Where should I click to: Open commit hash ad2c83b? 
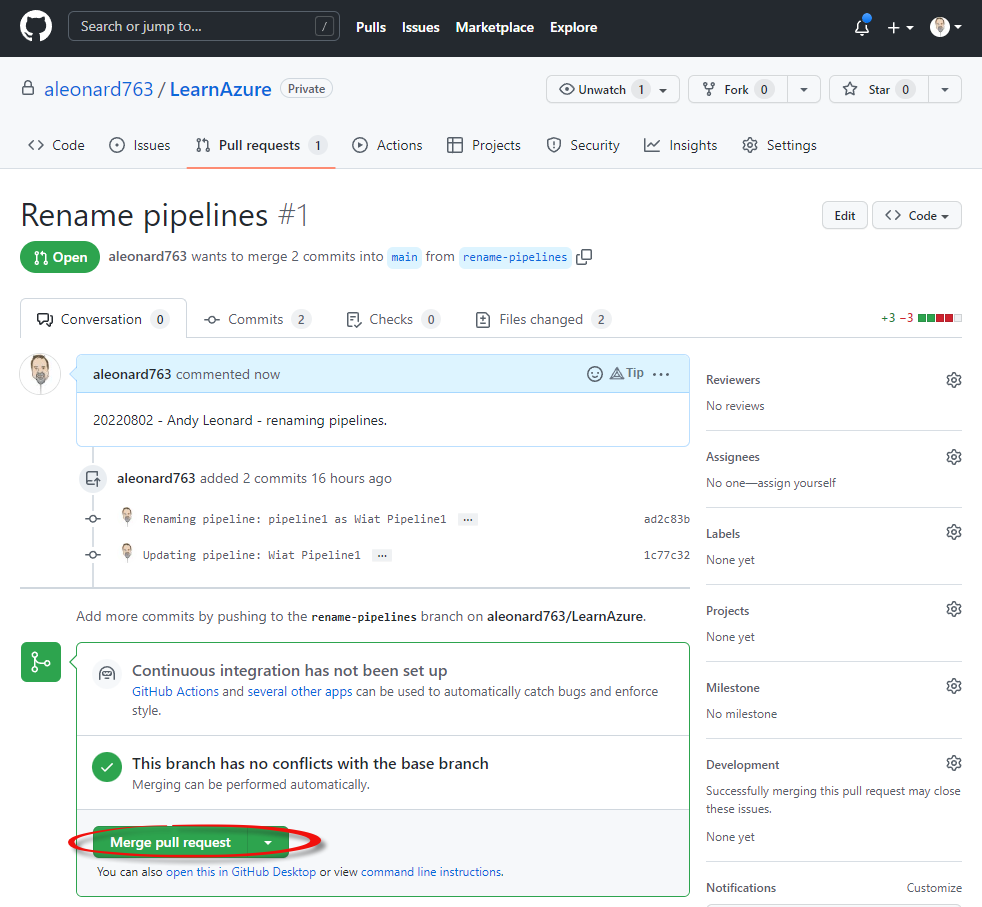pyautogui.click(x=666, y=519)
